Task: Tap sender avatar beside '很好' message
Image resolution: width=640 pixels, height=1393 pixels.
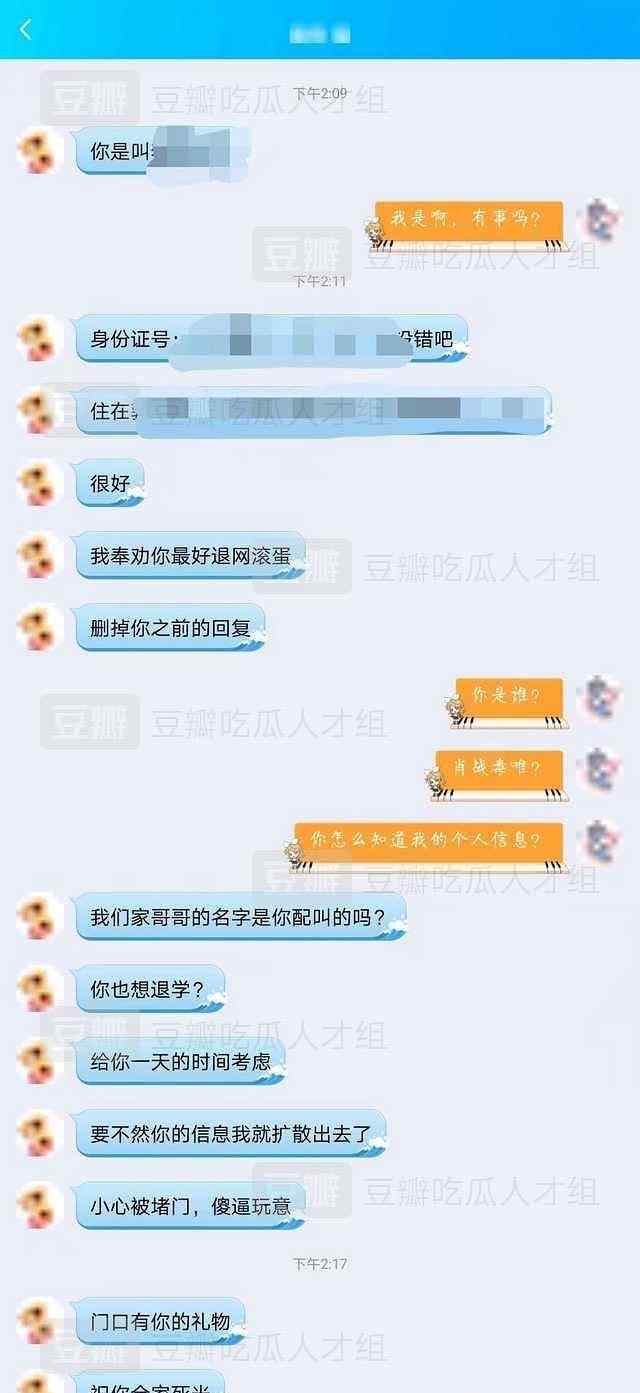Action: pyautogui.click(x=40, y=484)
